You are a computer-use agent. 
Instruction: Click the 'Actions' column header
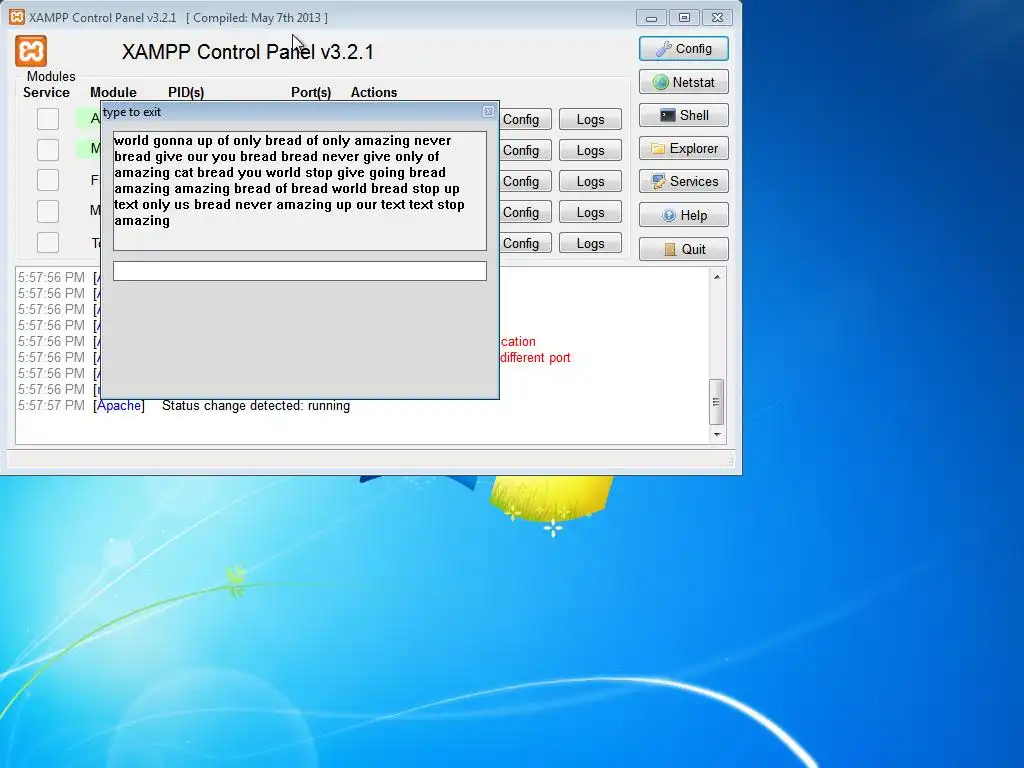coord(374,92)
